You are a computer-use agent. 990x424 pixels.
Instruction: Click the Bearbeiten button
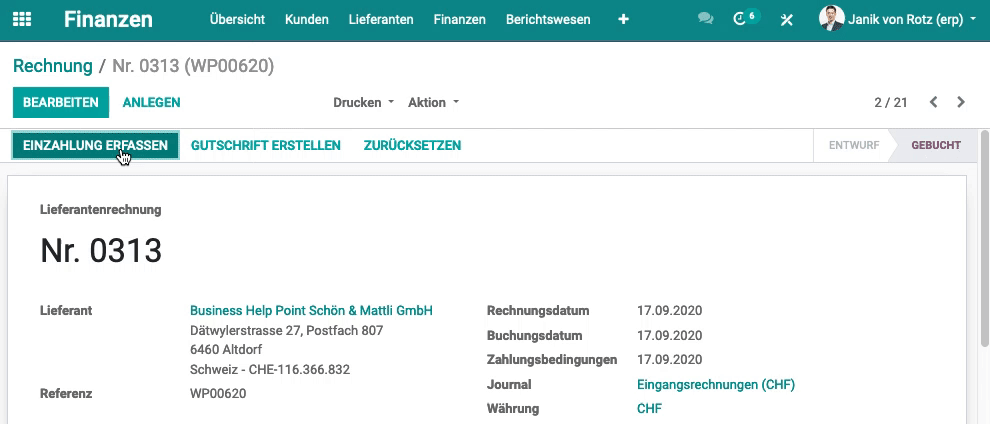(61, 102)
